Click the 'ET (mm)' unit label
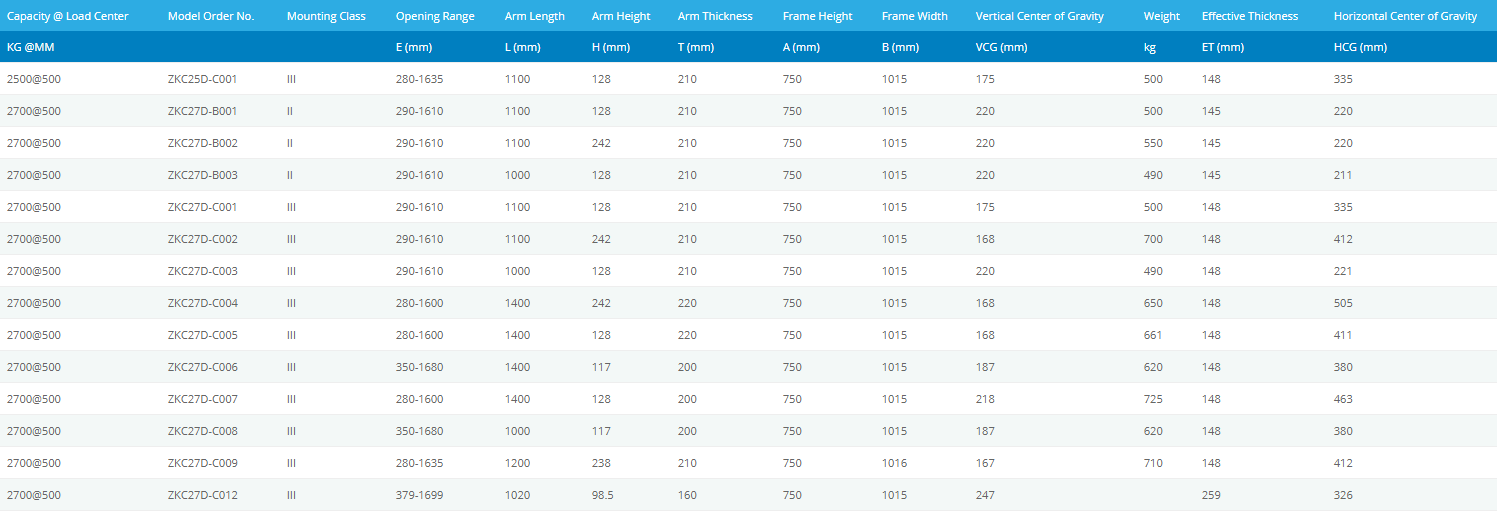This screenshot has width=1497, height=526. click(x=1223, y=47)
